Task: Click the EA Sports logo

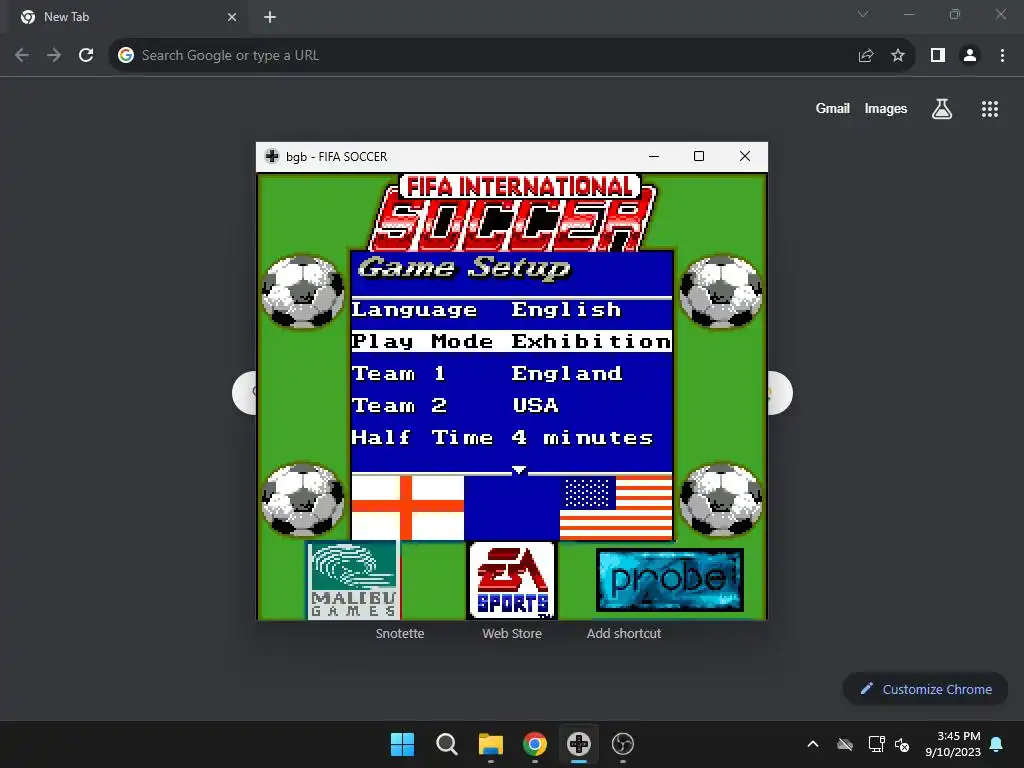Action: coord(512,580)
